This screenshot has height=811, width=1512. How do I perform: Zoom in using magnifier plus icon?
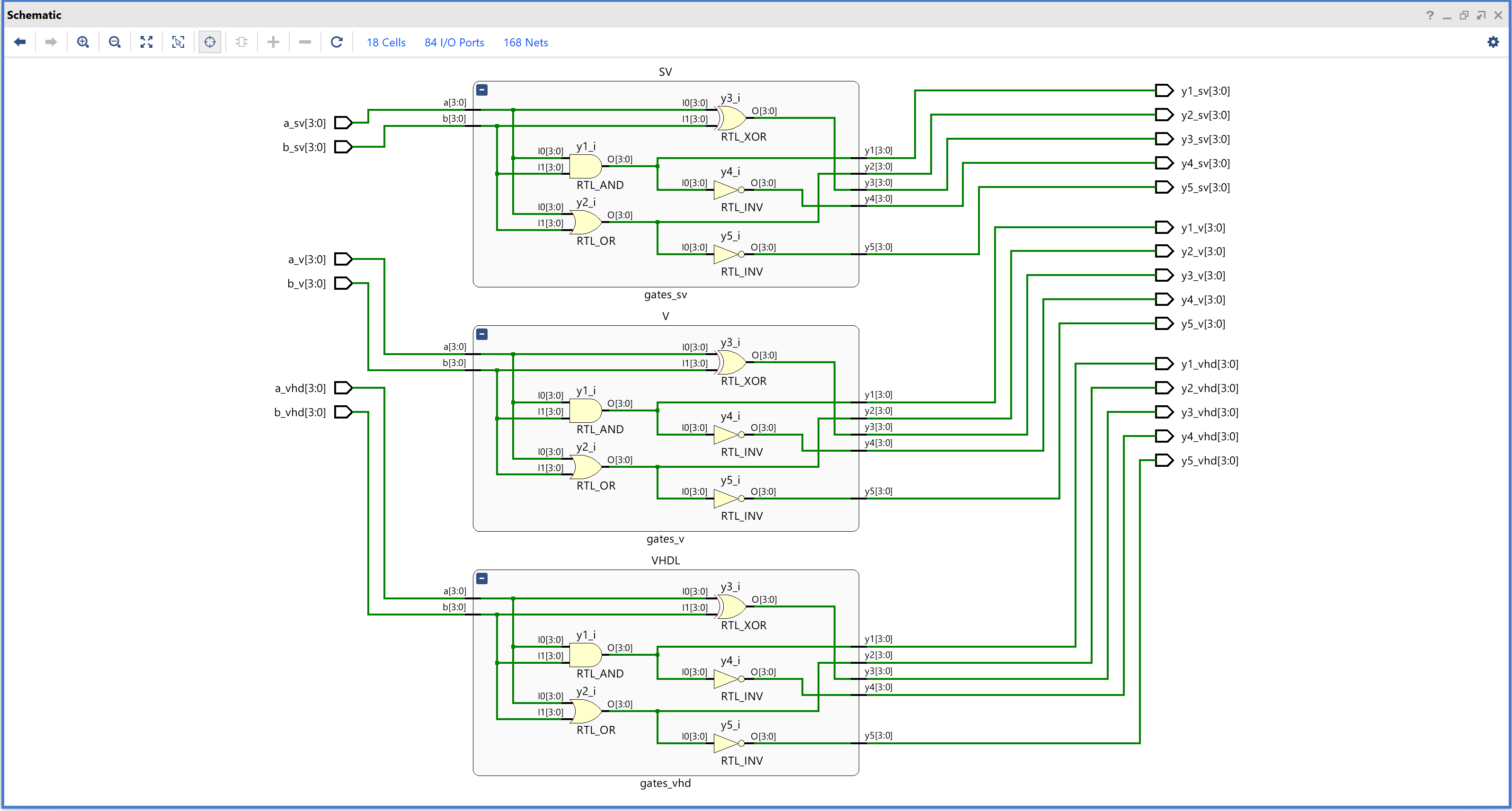[83, 42]
